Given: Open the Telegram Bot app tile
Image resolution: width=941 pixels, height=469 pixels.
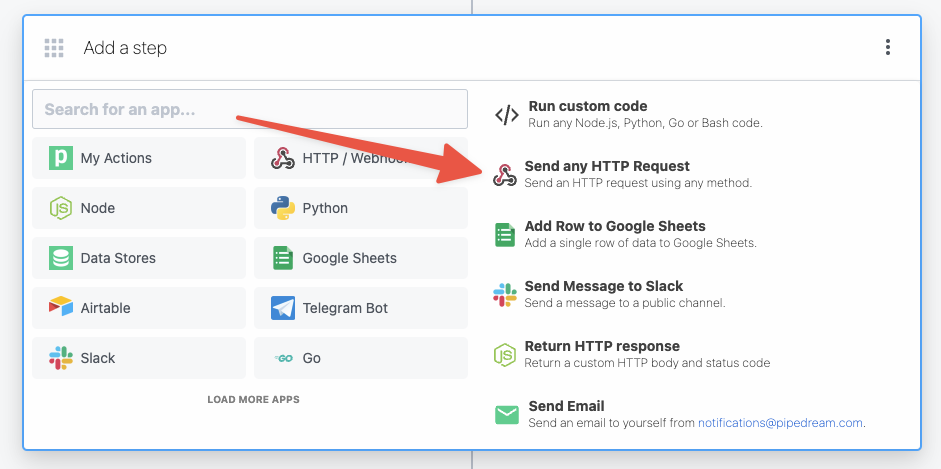Looking at the screenshot, I should coord(361,308).
